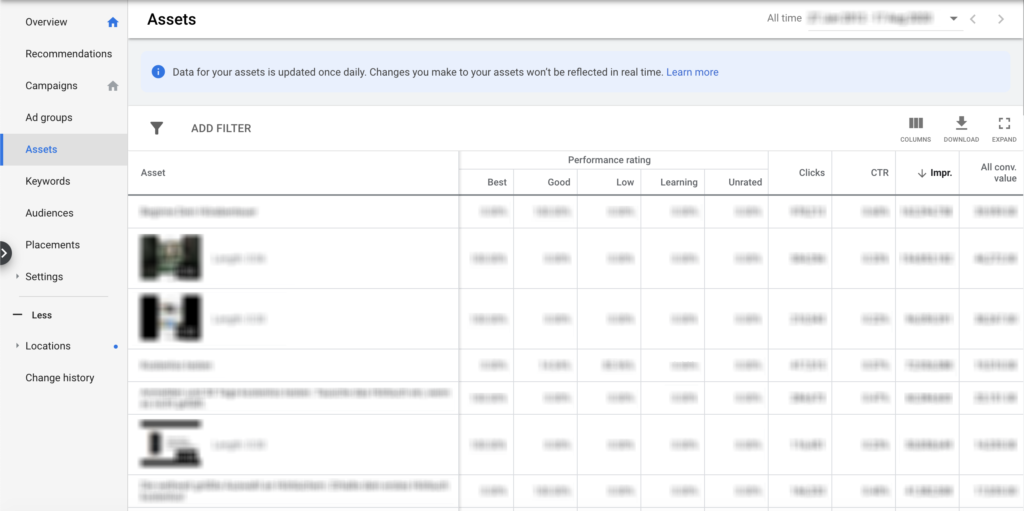Open the Columns selector icon
The width and height of the screenshot is (1024, 511).
click(x=916, y=123)
